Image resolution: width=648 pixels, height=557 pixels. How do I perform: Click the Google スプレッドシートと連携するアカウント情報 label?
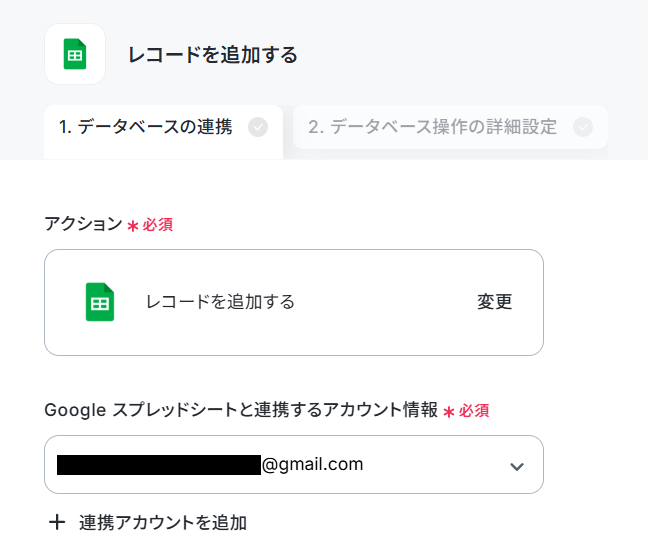click(x=241, y=410)
